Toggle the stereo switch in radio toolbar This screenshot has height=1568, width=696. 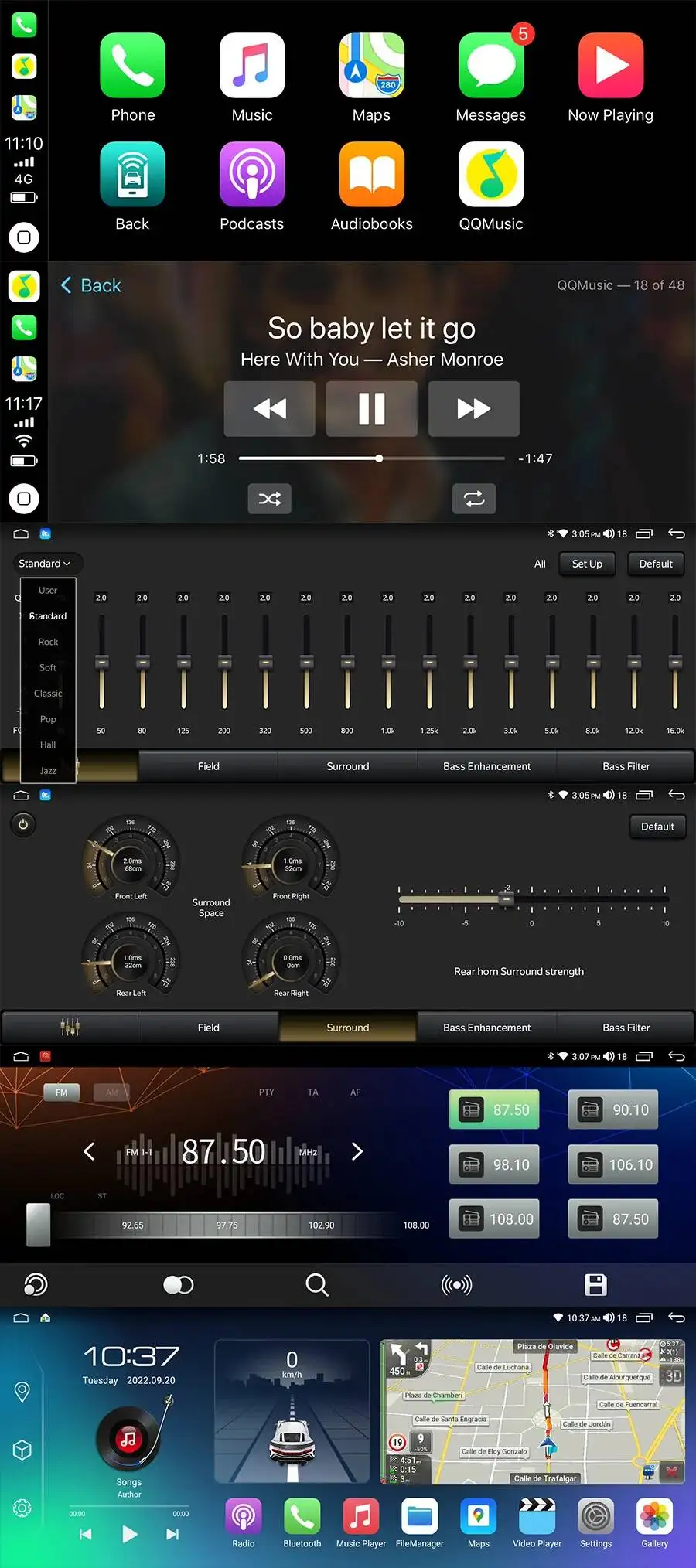(x=179, y=1285)
